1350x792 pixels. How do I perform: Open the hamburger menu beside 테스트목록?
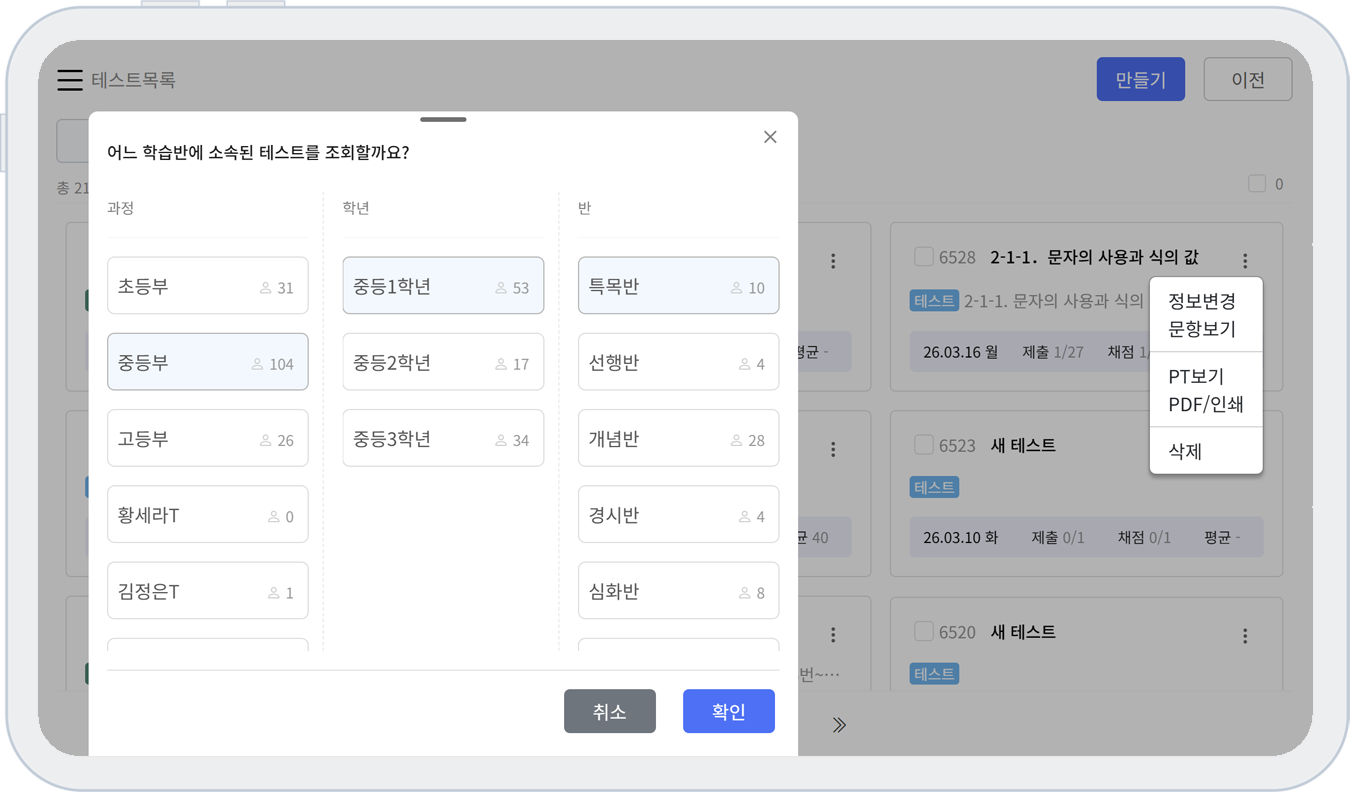click(69, 80)
